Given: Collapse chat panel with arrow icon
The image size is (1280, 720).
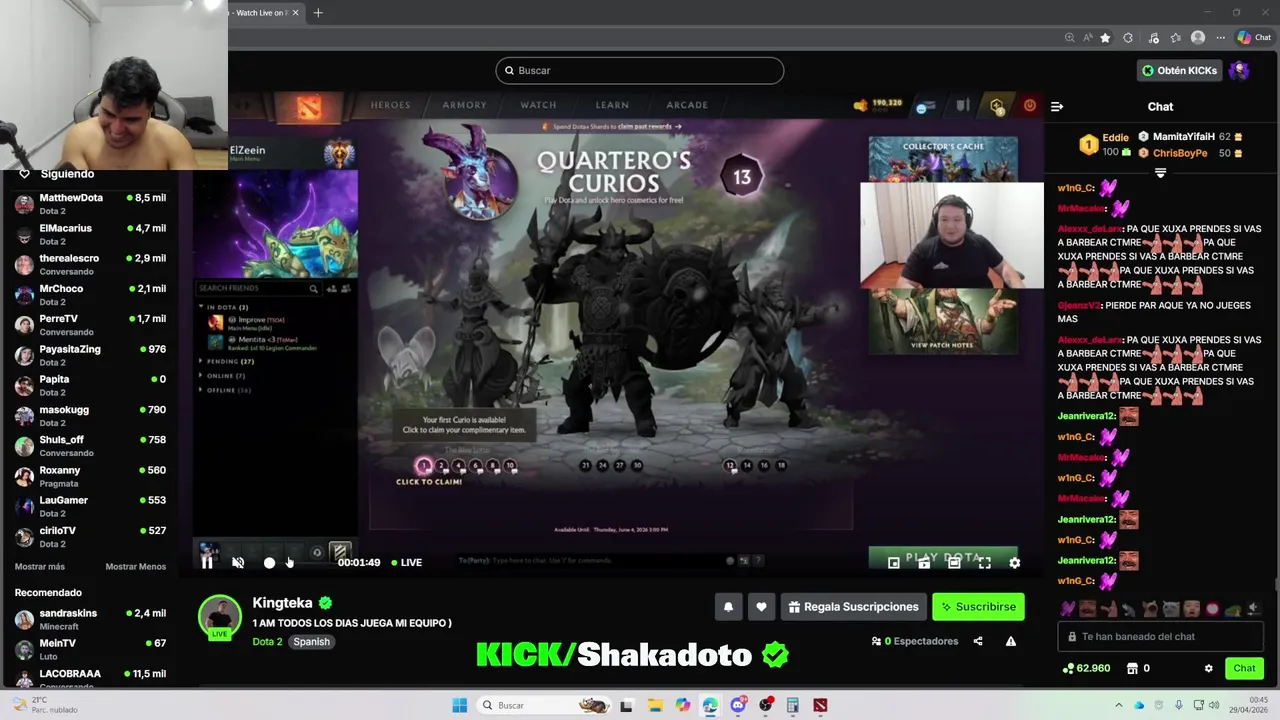Looking at the screenshot, I should (x=1057, y=106).
